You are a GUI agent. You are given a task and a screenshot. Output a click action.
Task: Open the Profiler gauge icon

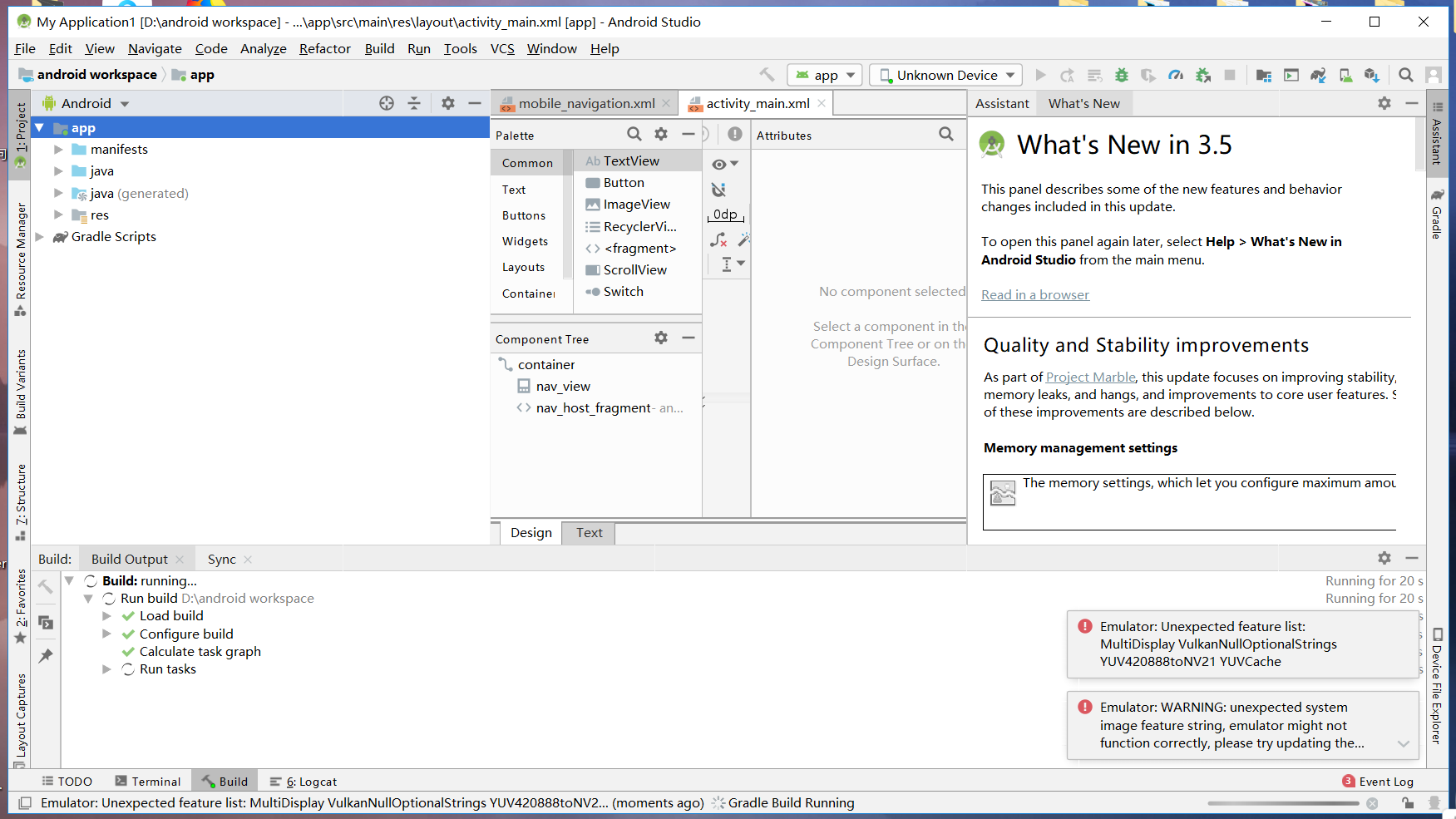click(1176, 75)
